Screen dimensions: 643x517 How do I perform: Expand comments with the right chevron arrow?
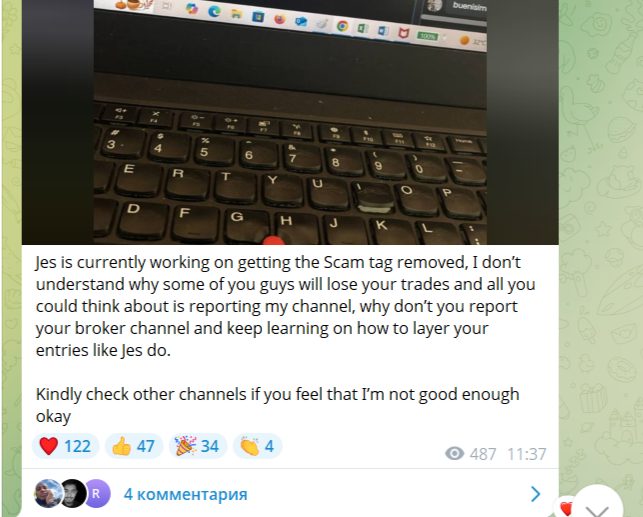point(535,494)
